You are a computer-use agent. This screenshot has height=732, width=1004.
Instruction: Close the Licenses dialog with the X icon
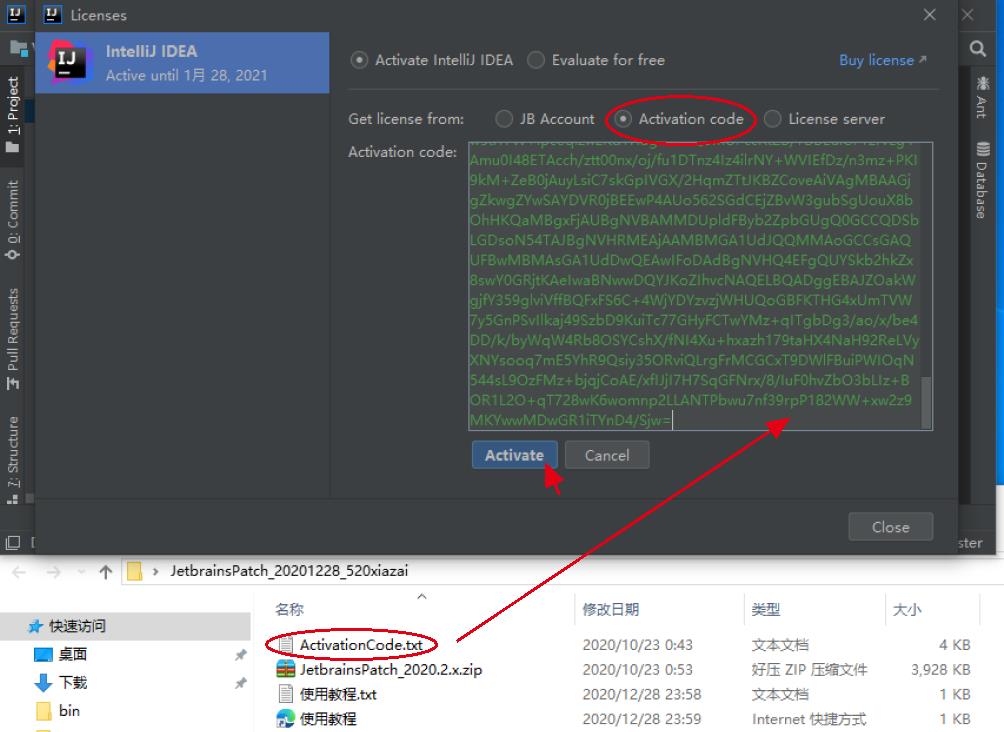930,15
